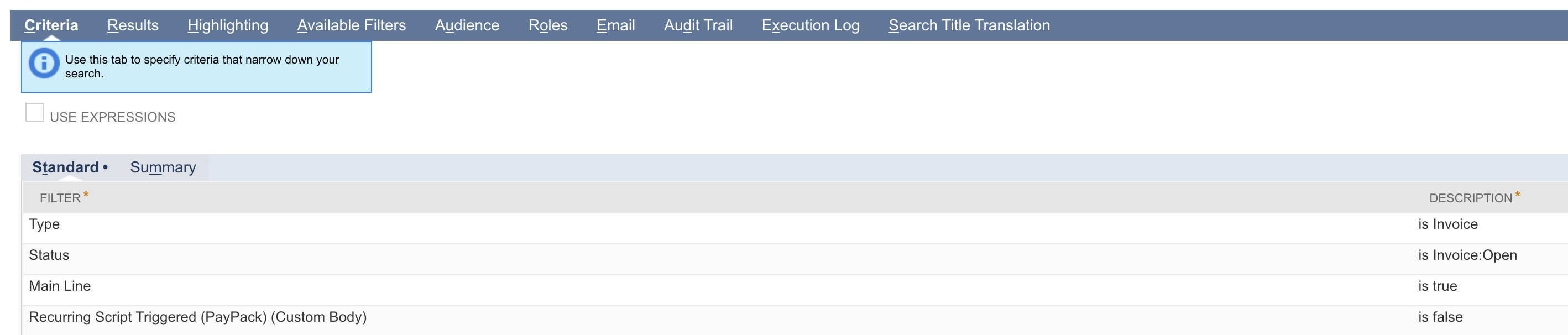Select the Available Filters tab
The image size is (1568, 335).
tap(351, 25)
